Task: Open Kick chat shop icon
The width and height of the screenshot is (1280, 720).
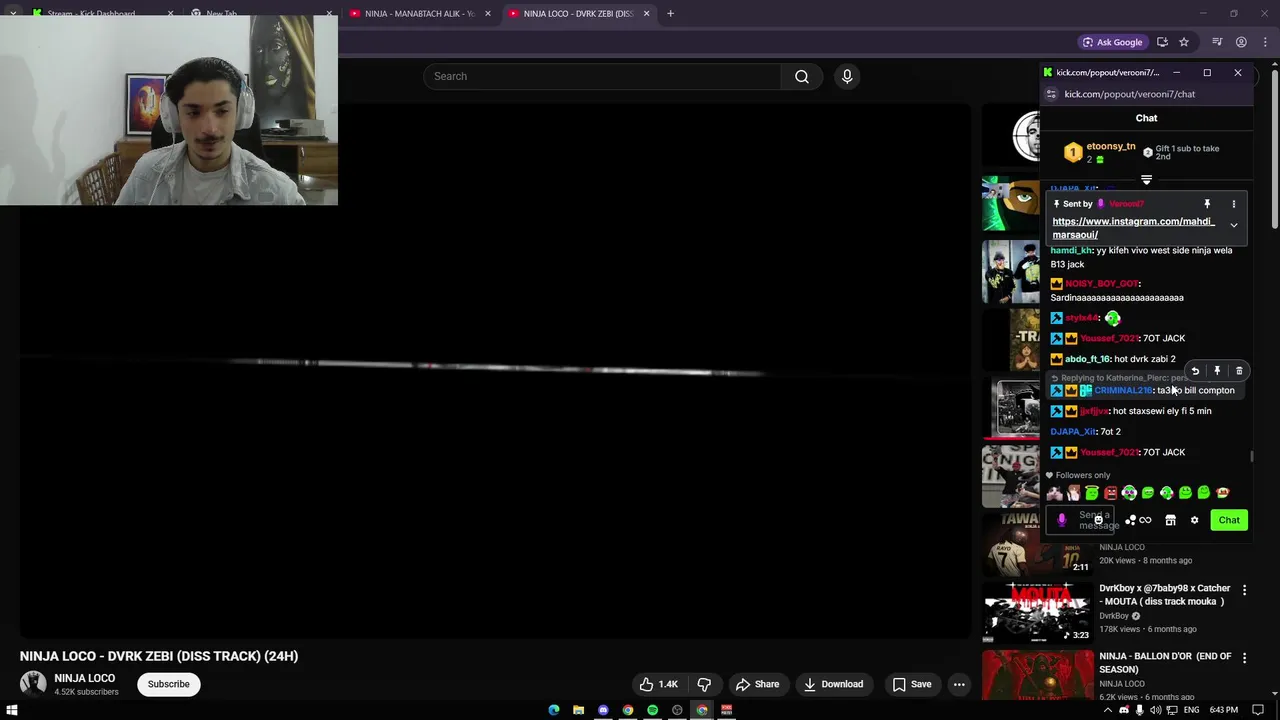Action: coord(1170,520)
